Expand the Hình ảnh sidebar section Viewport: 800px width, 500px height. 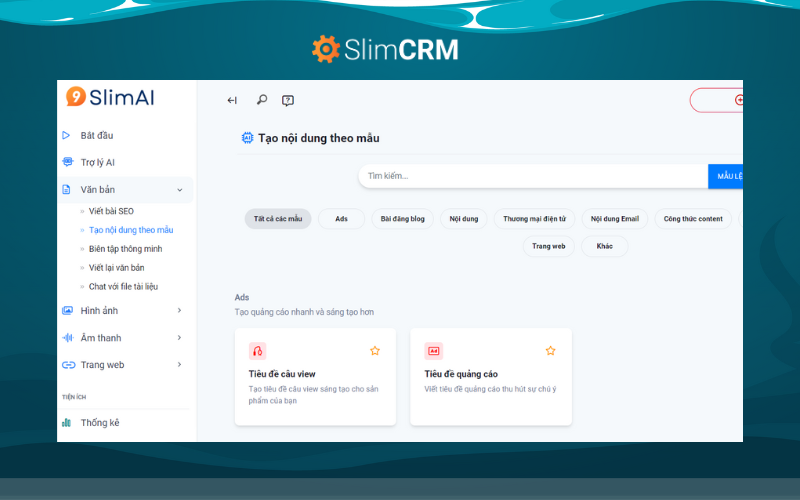tap(180, 311)
